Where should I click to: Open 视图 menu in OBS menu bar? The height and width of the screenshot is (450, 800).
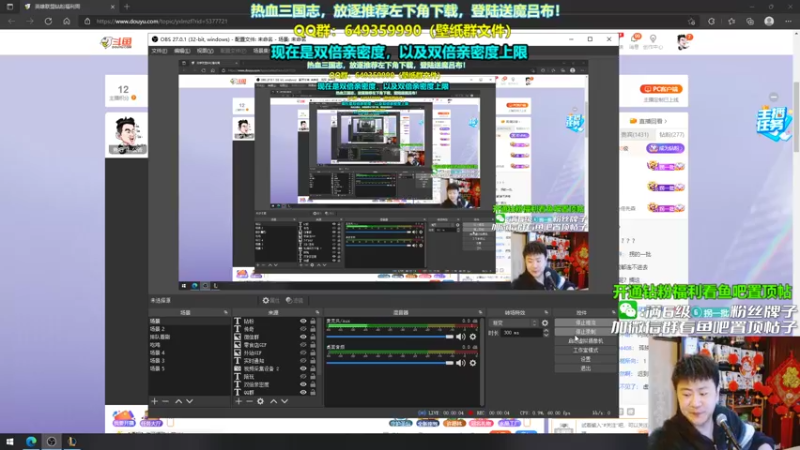(205, 51)
